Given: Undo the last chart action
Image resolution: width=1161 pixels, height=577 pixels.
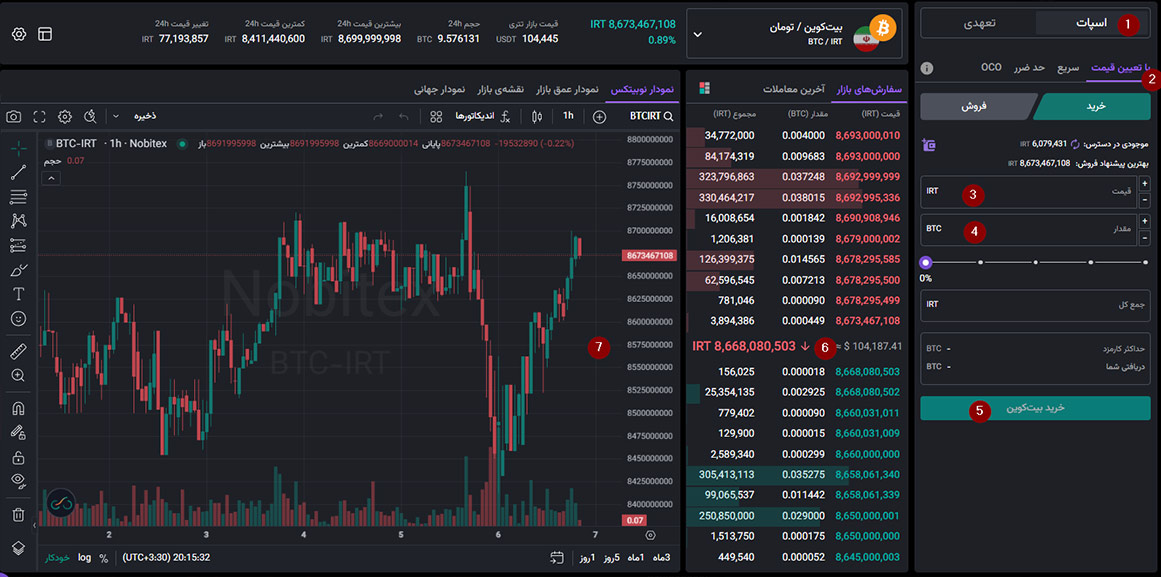Looking at the screenshot, I should 404,116.
